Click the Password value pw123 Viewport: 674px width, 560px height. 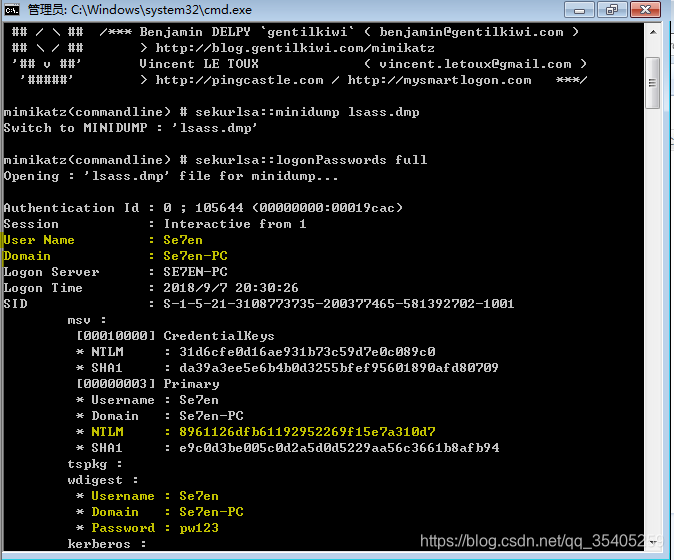pos(199,528)
